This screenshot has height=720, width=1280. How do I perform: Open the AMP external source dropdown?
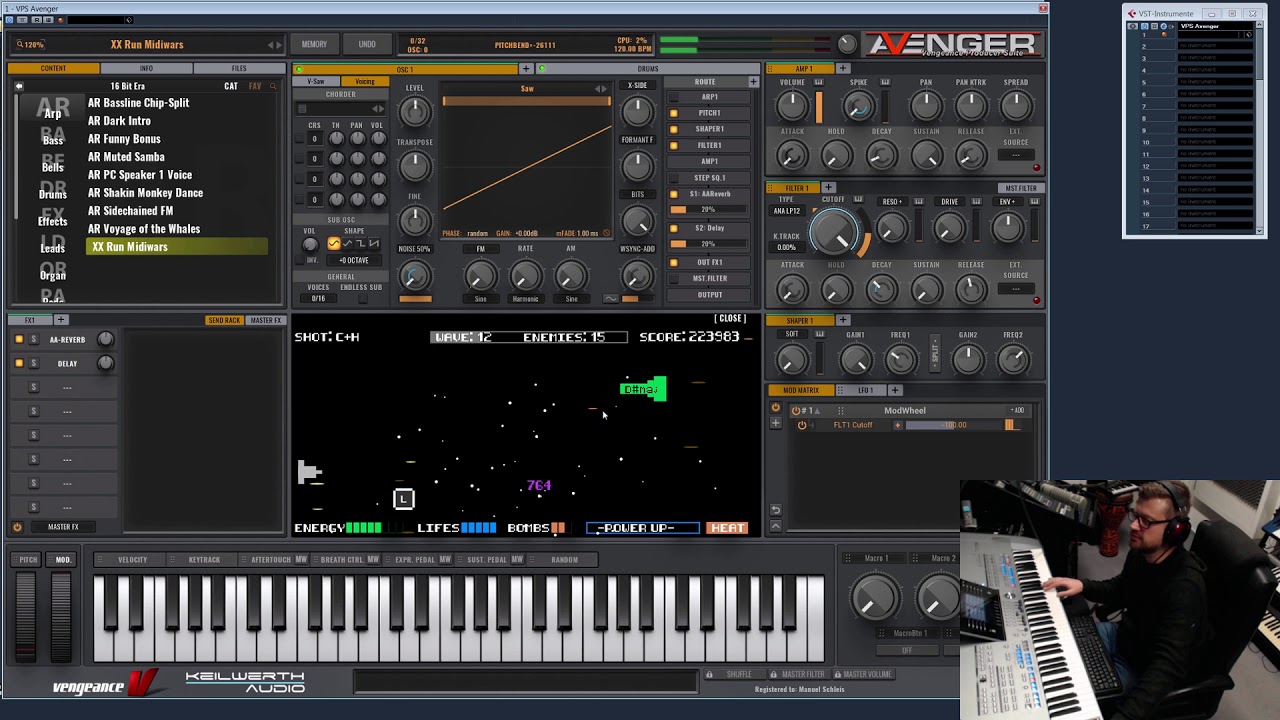[1016, 155]
